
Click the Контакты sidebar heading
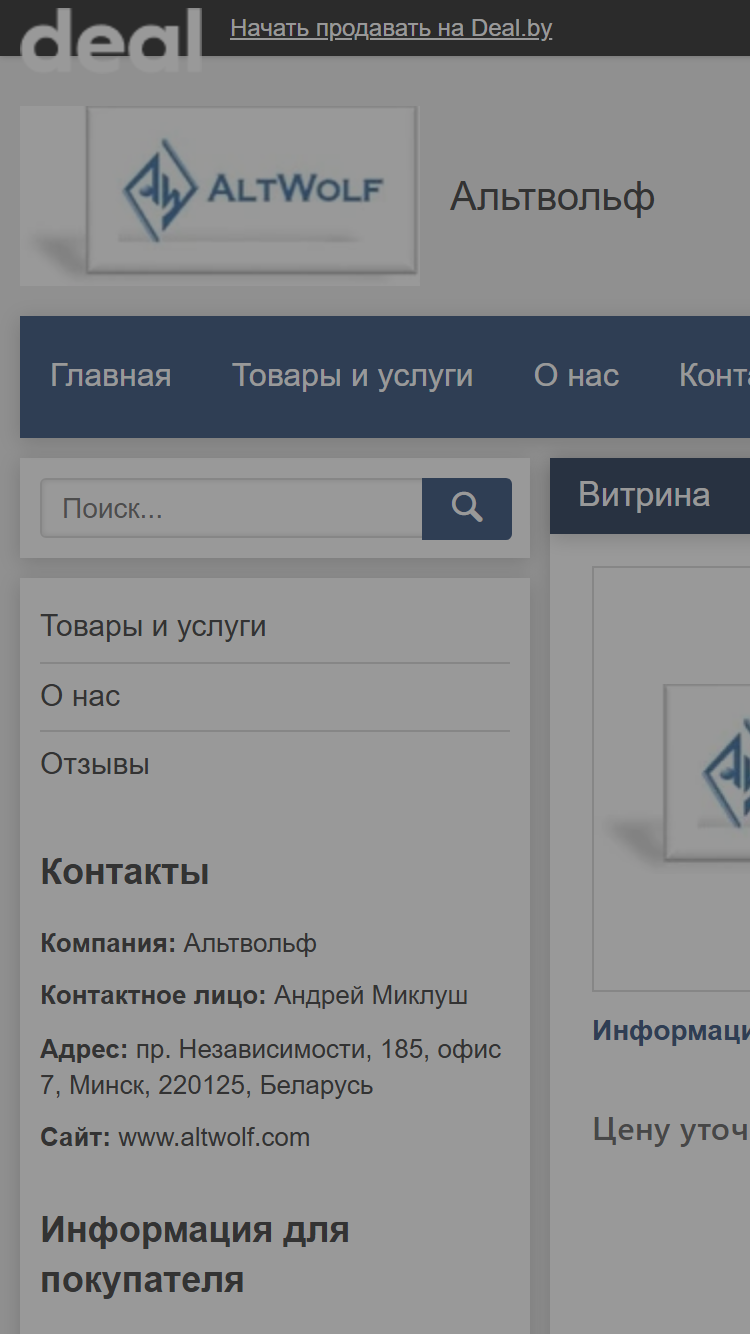coord(125,872)
